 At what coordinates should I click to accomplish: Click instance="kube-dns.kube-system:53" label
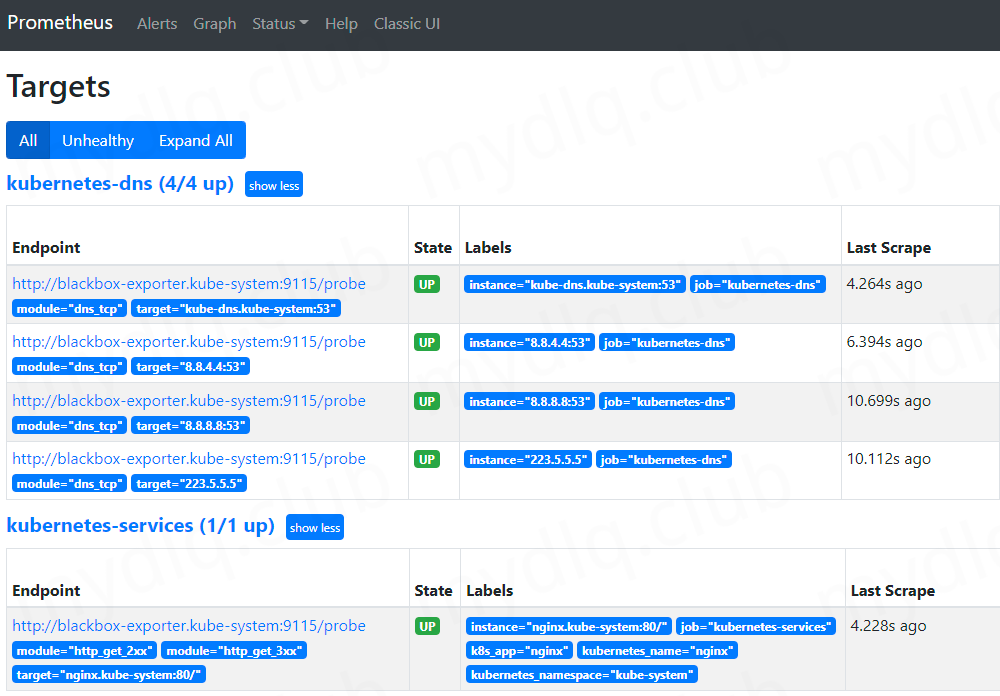(575, 285)
